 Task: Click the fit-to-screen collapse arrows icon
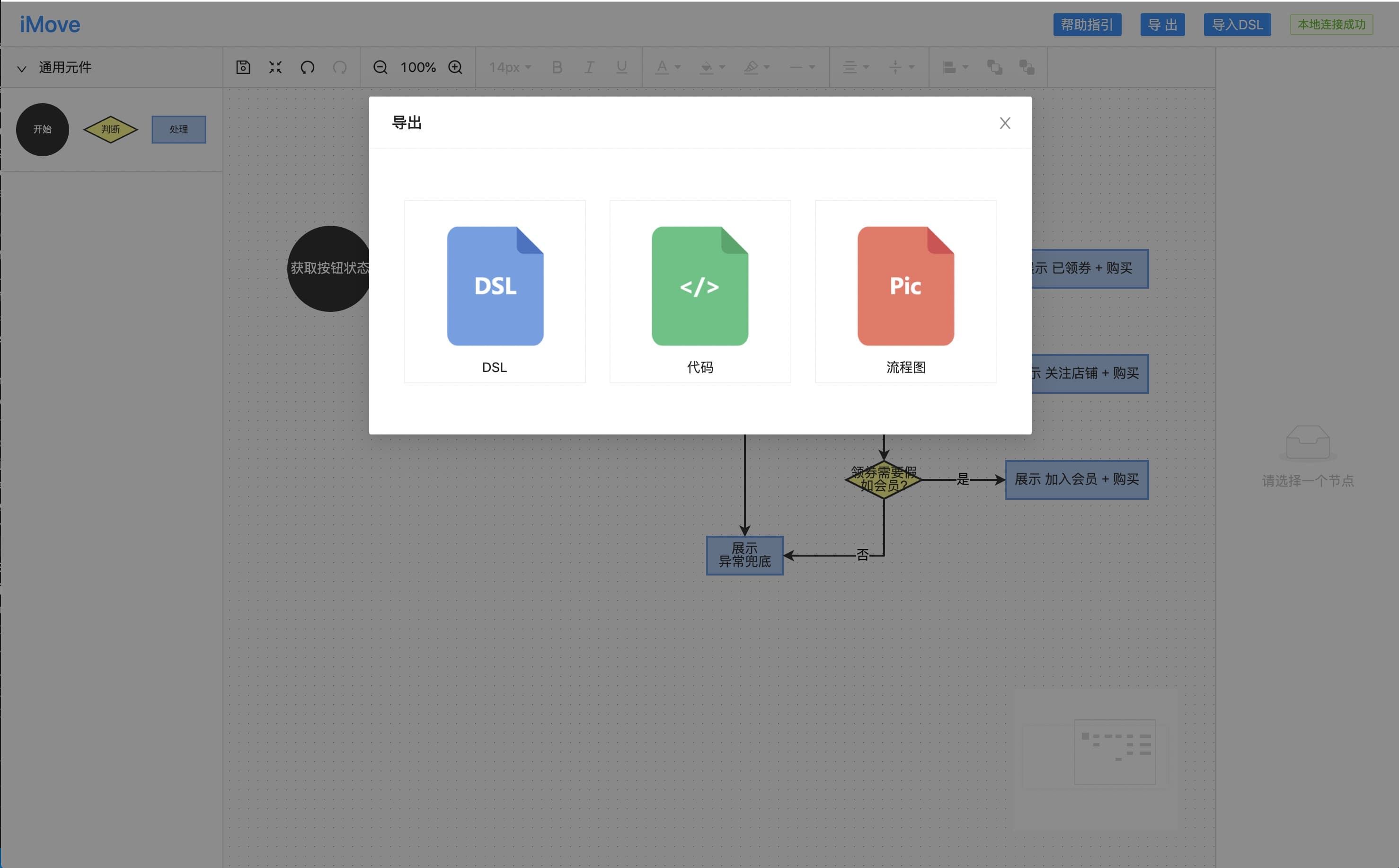[275, 67]
